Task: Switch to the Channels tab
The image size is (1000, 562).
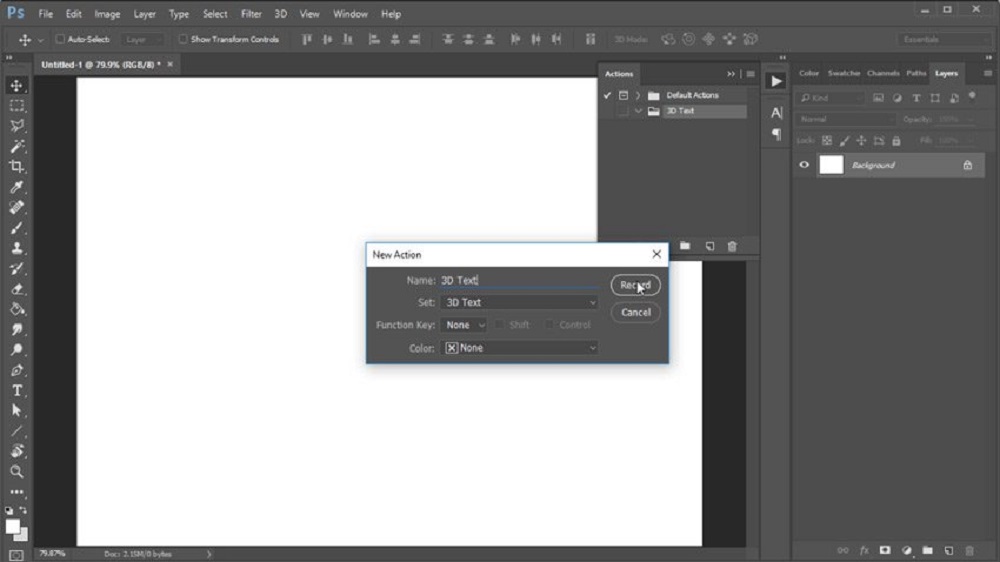Action: [x=883, y=73]
